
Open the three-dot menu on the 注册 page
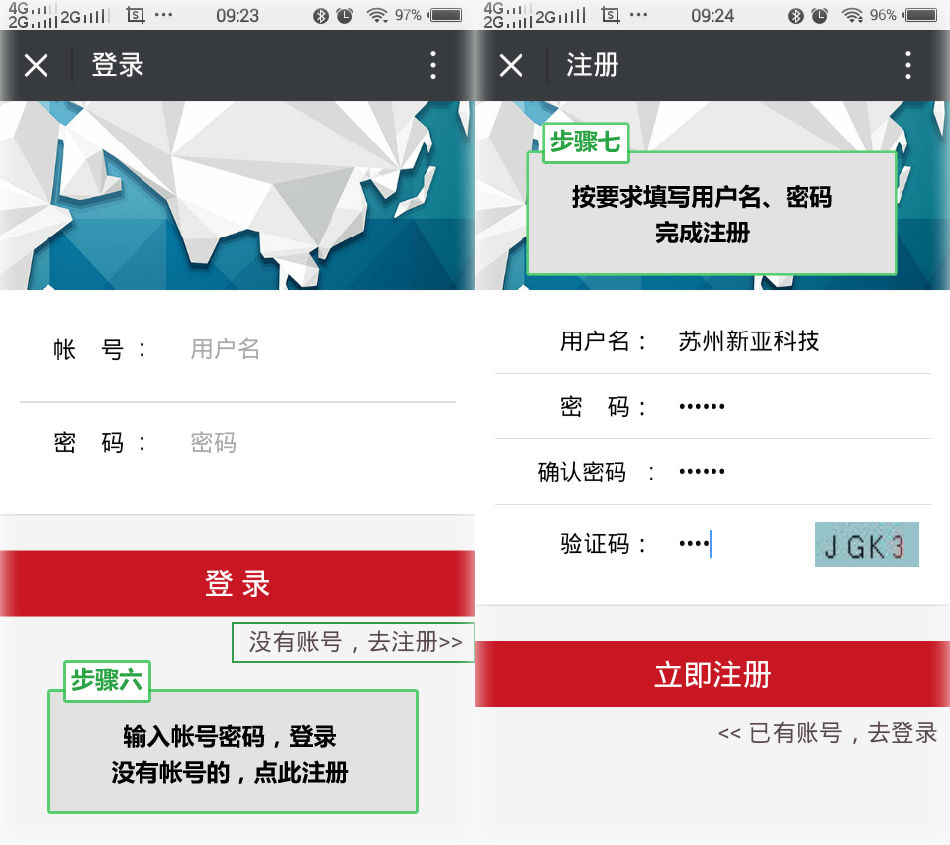pos(908,65)
